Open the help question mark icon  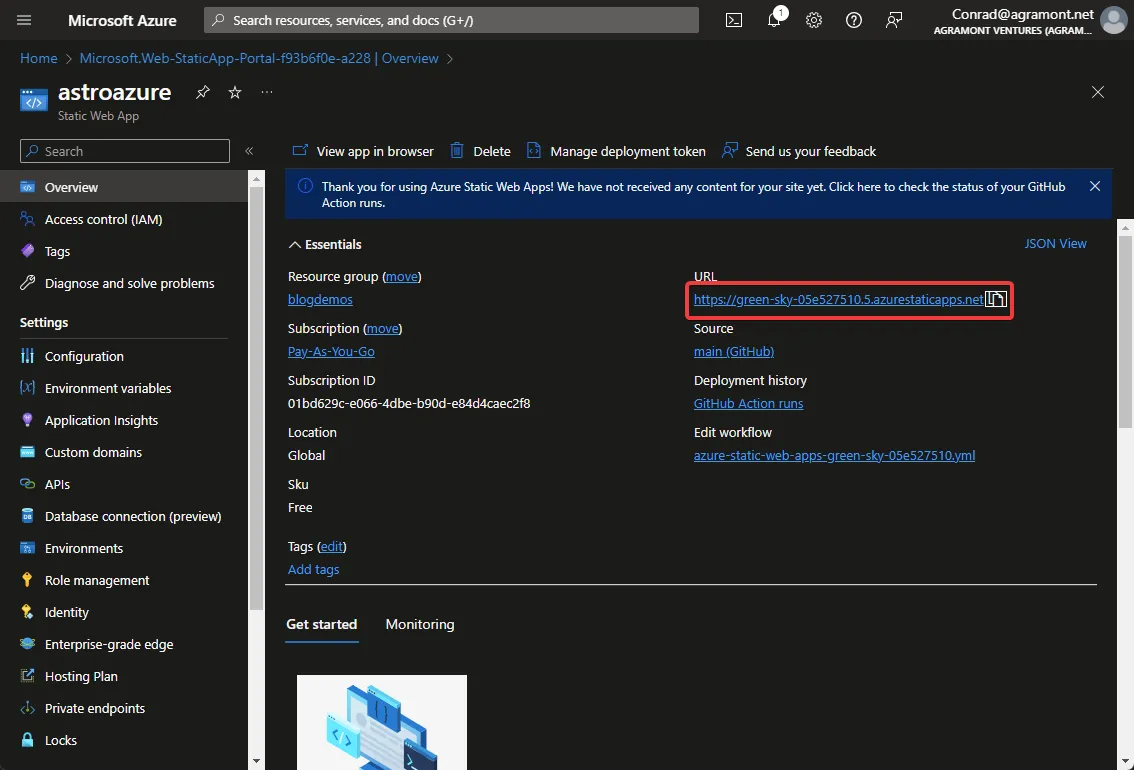853,20
